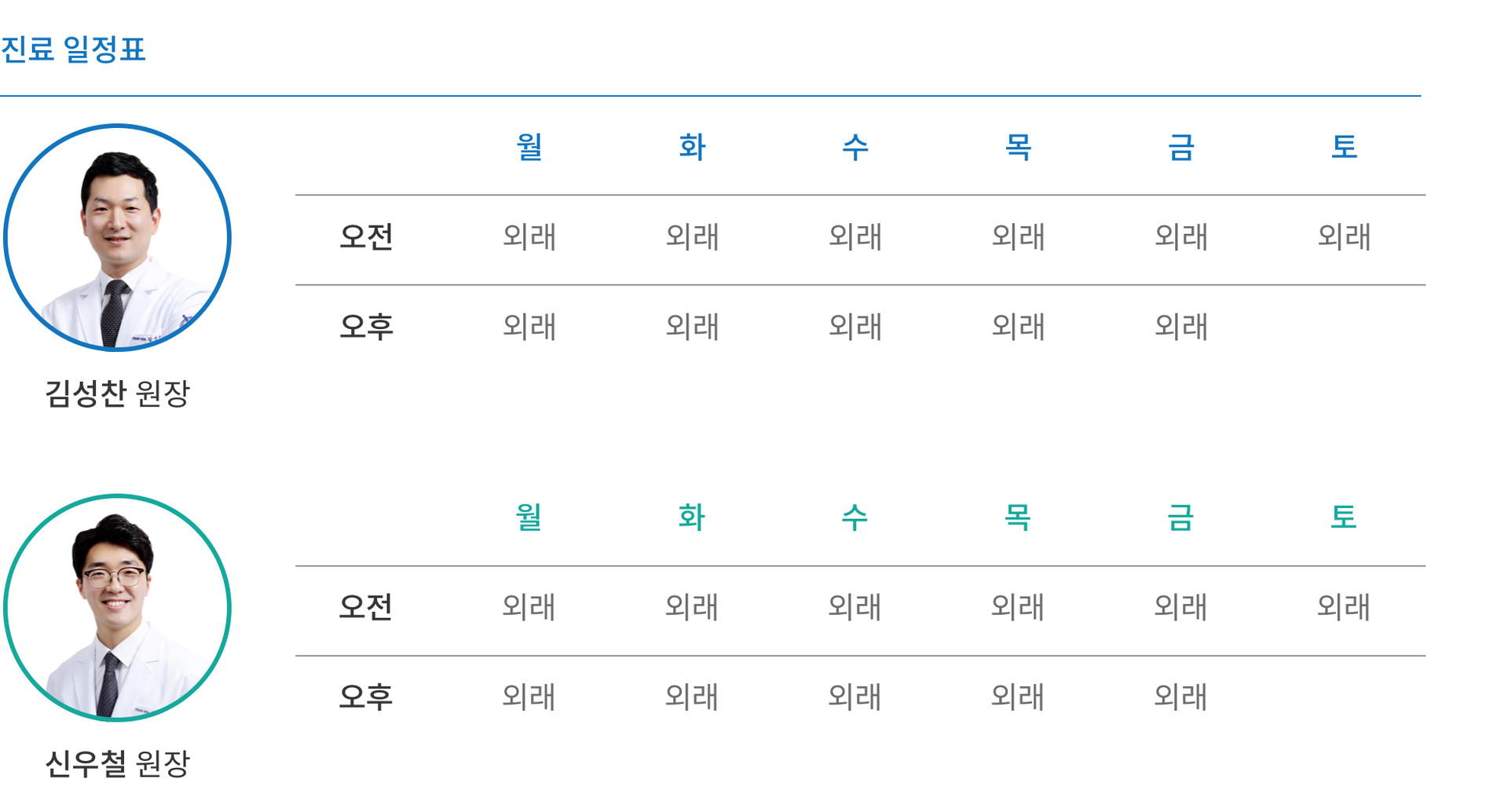The height and width of the screenshot is (812, 1508).
Task: Click 오후 row label for 신우철
Action: point(366,697)
